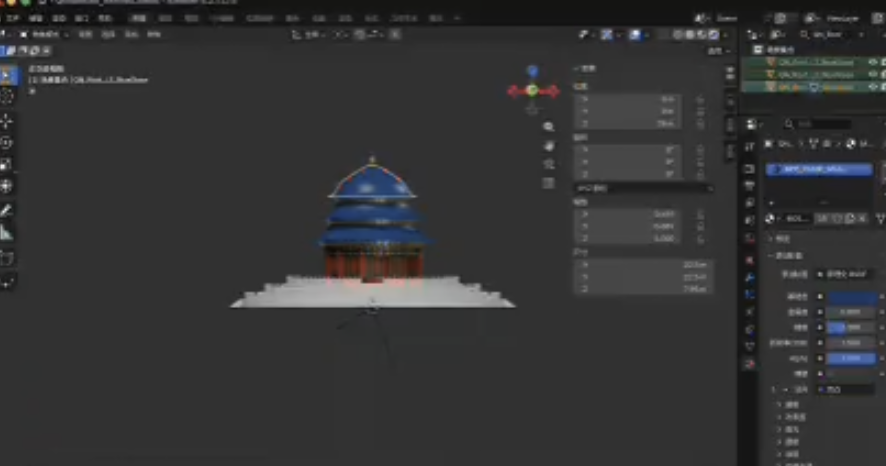Open the World properties tab
Screen dimensions: 886x466
click(749, 238)
